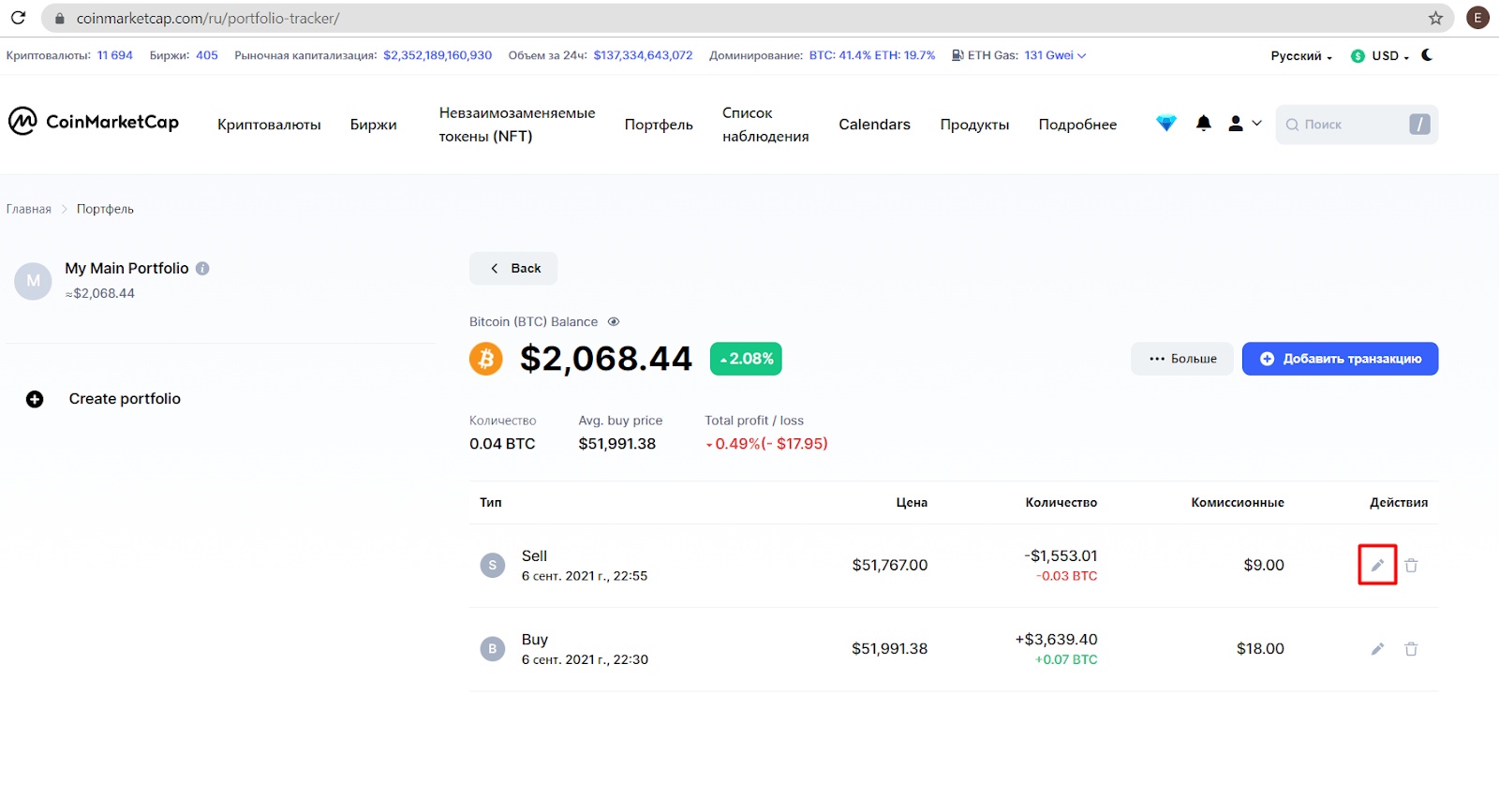The width and height of the screenshot is (1499, 812).
Task: Open the diamond rewards icon
Action: (1165, 123)
